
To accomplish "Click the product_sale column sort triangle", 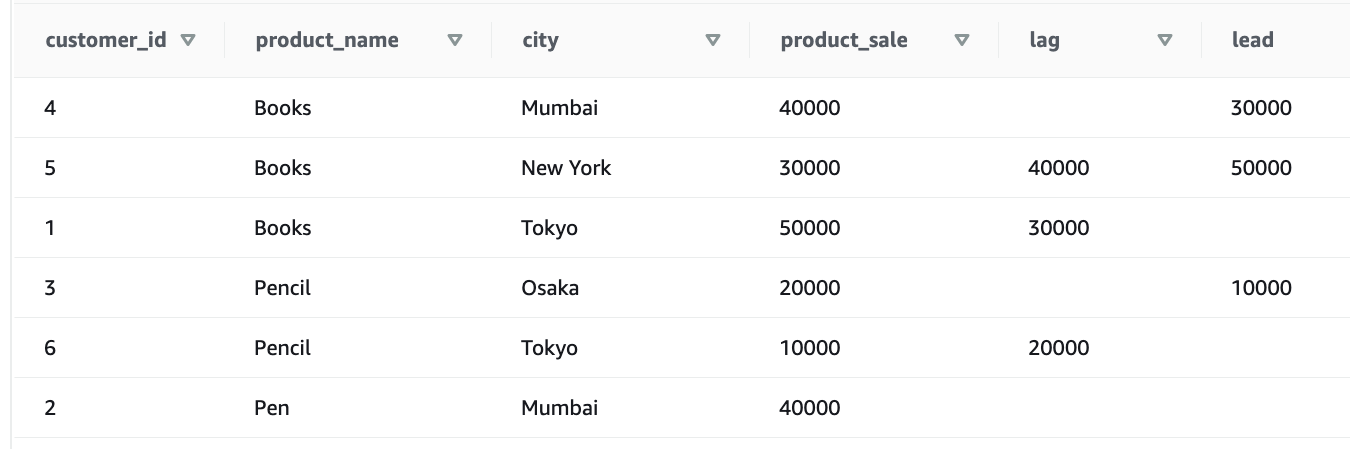I will (x=962, y=41).
